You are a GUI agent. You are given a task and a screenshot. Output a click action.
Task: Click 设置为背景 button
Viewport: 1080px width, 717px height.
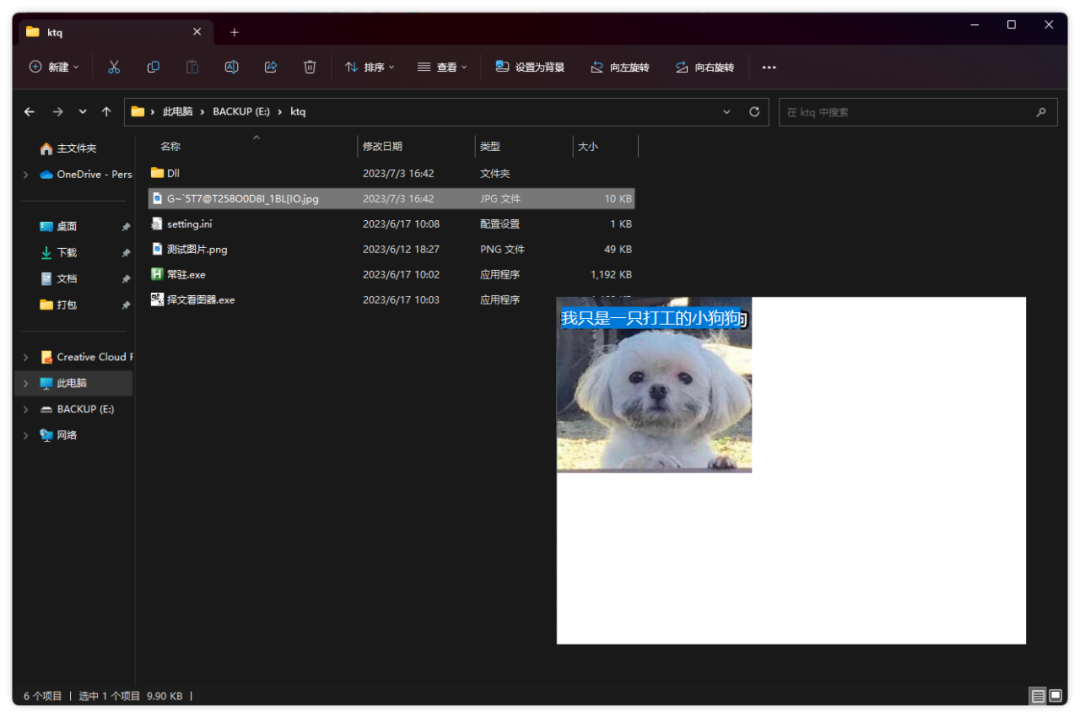point(530,67)
